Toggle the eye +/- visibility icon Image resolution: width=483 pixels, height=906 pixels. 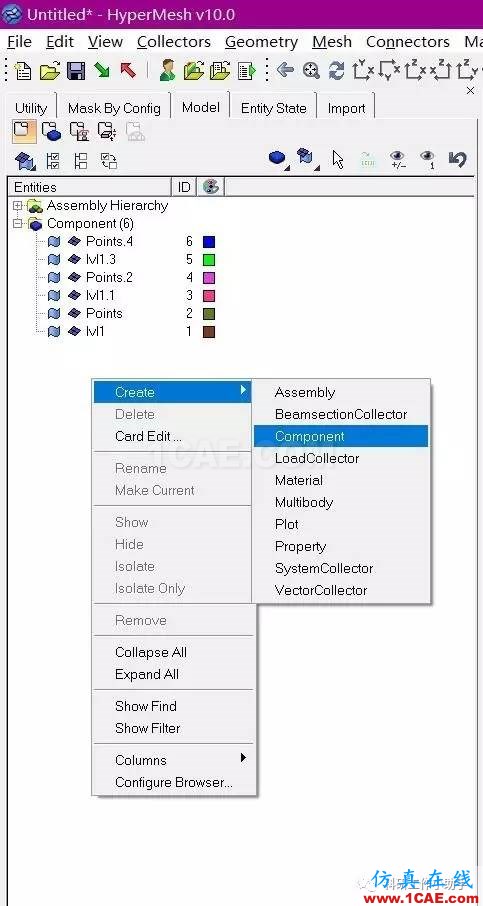pyautogui.click(x=398, y=159)
